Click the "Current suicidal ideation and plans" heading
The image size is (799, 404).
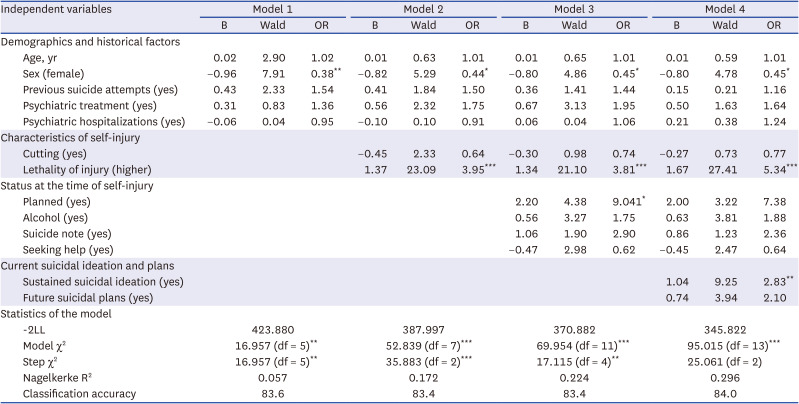91,266
